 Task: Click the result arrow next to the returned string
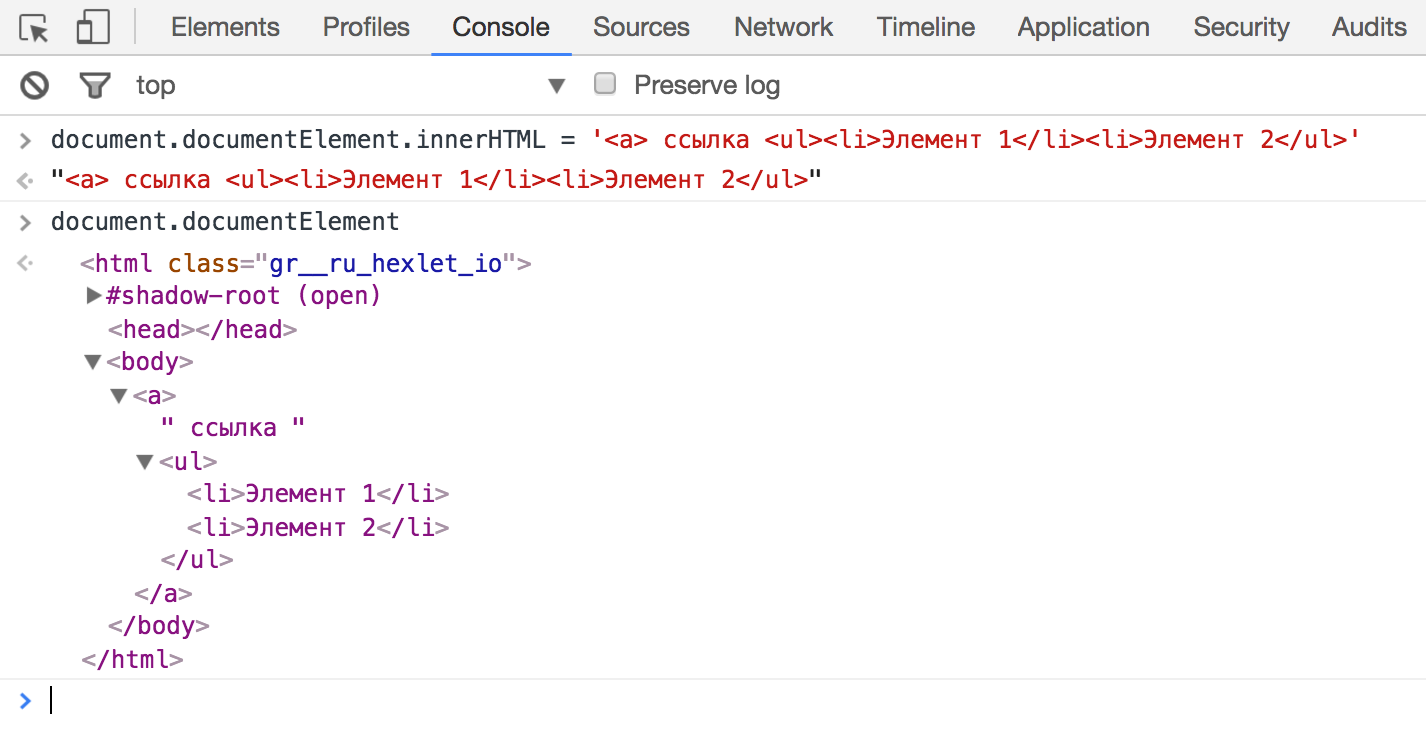click(x=25, y=180)
